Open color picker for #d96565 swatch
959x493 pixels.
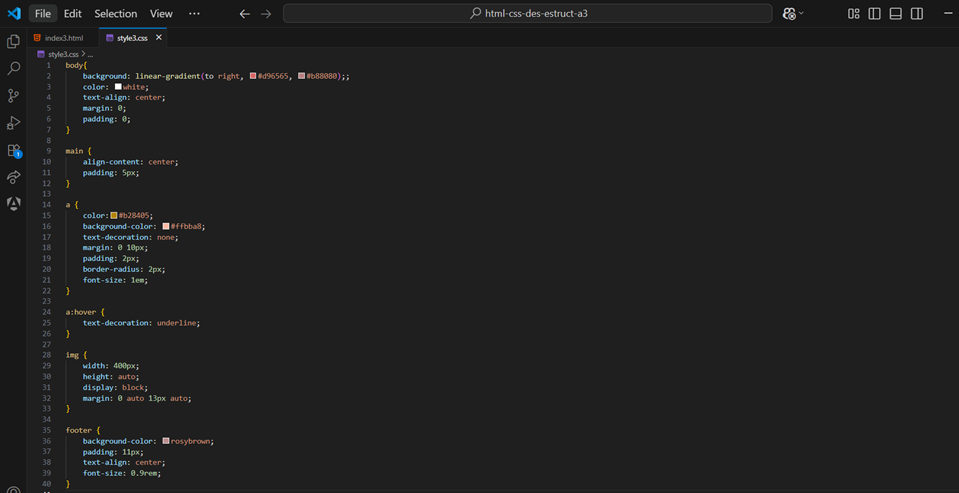(x=253, y=76)
